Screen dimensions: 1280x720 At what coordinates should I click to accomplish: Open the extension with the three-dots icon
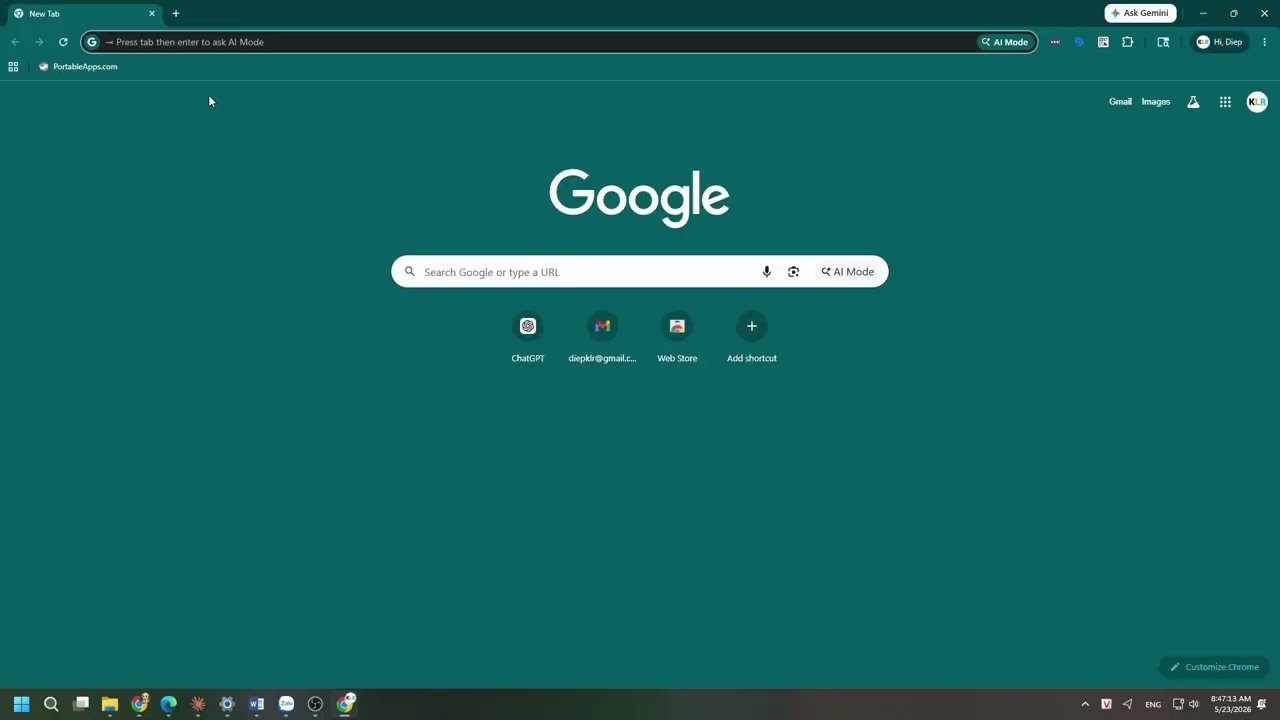click(1055, 42)
